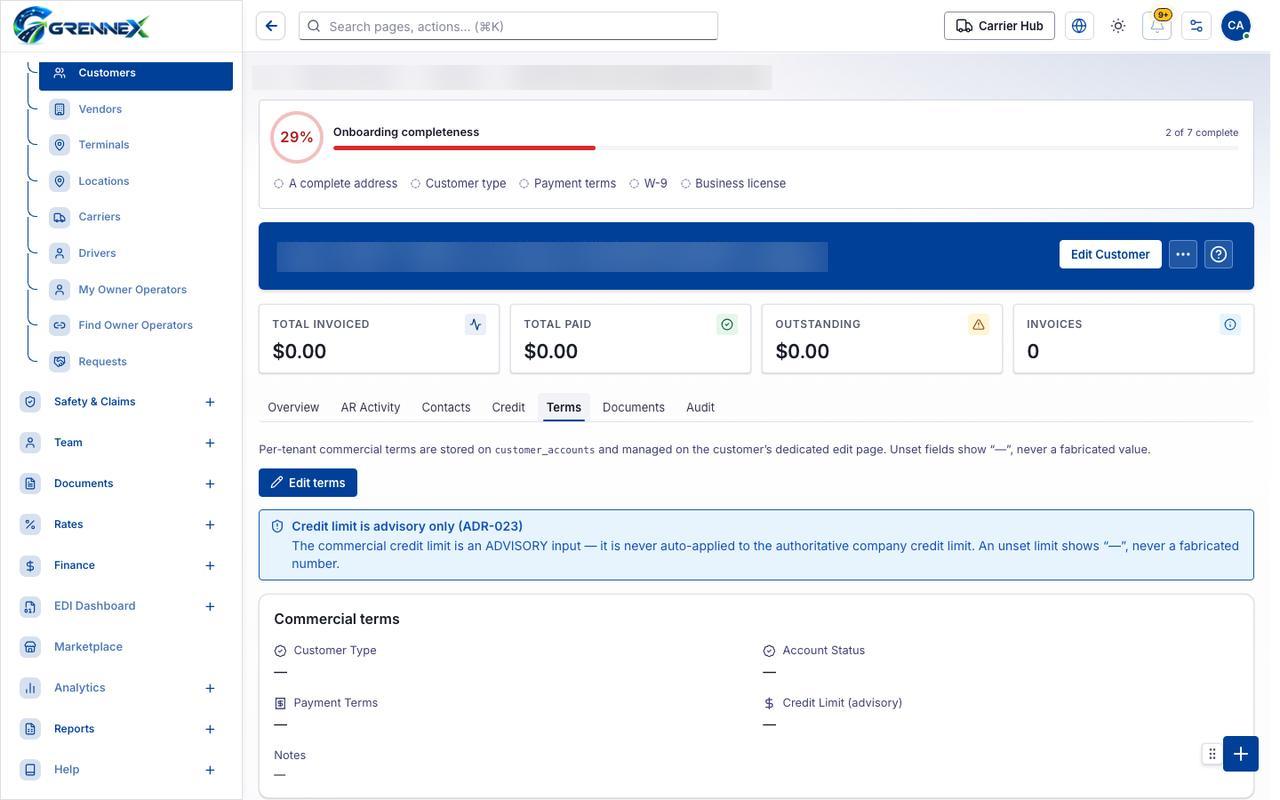1280x800 pixels.
Task: Click the Edit Customer button
Action: pyautogui.click(x=1110, y=254)
